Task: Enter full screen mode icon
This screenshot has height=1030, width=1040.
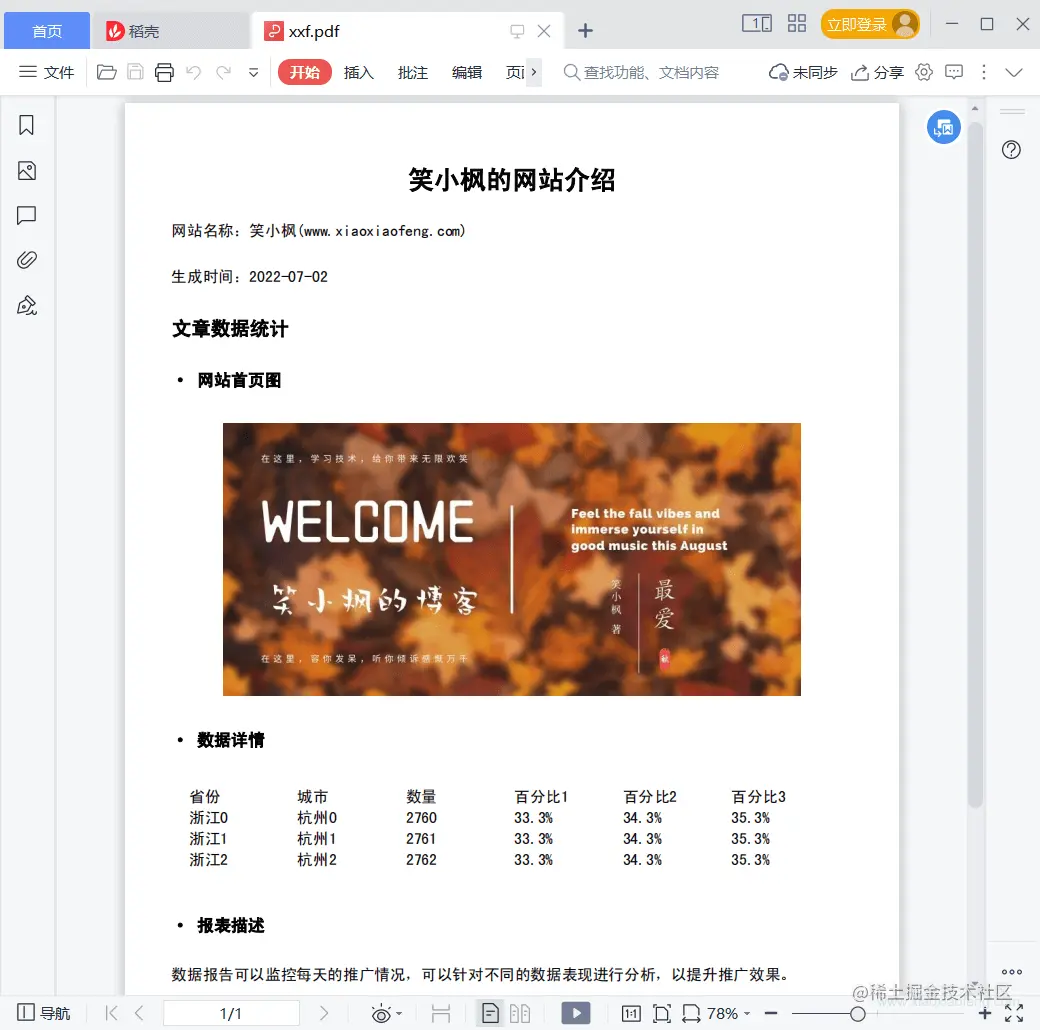Action: 1014,1013
